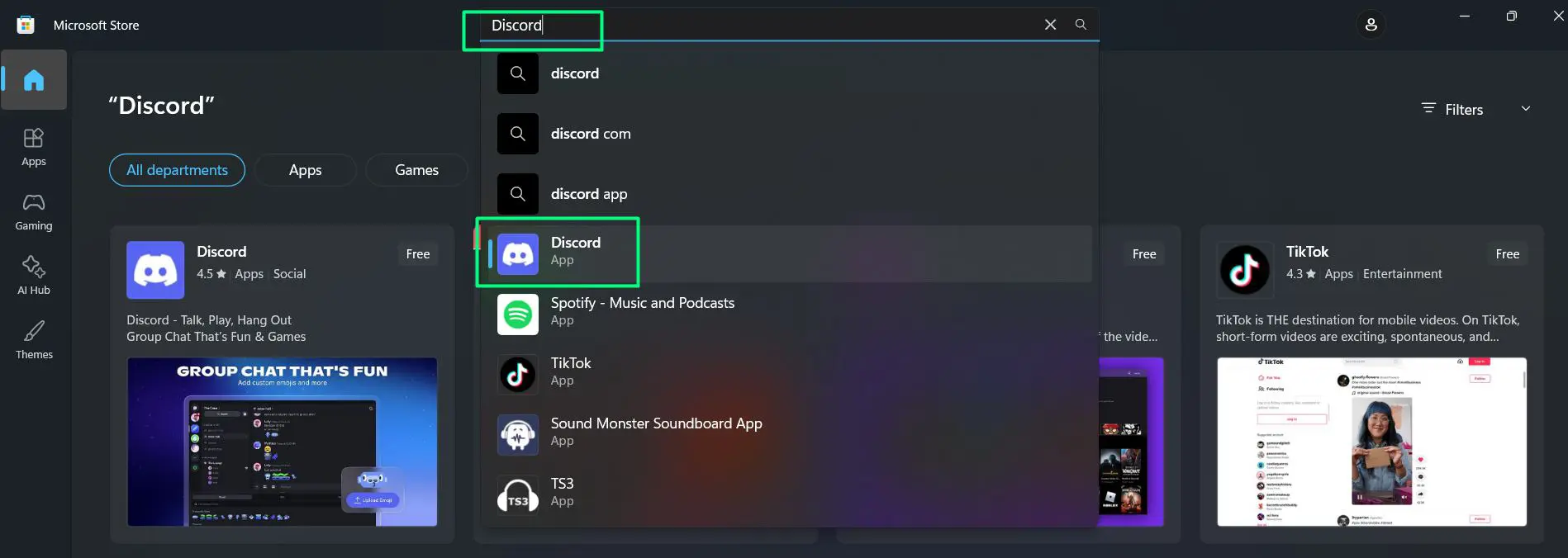
Task: Click the Discord result card title
Action: (x=221, y=252)
